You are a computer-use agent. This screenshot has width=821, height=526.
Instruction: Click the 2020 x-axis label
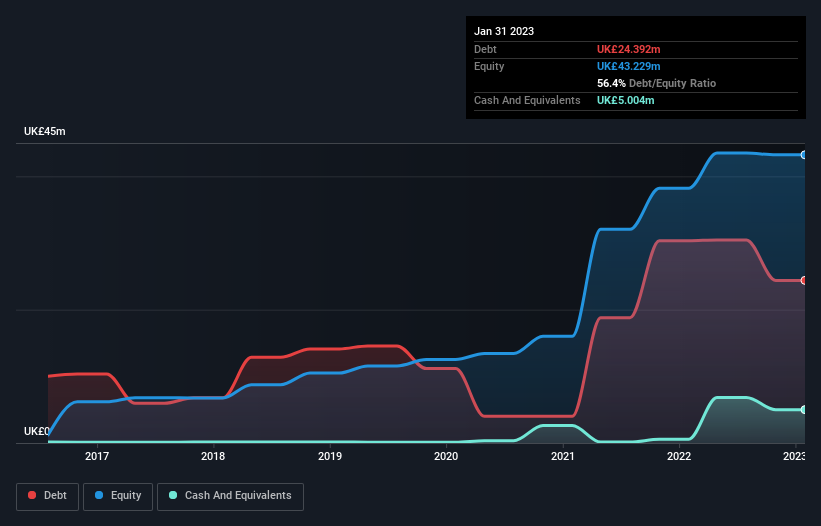(x=446, y=456)
